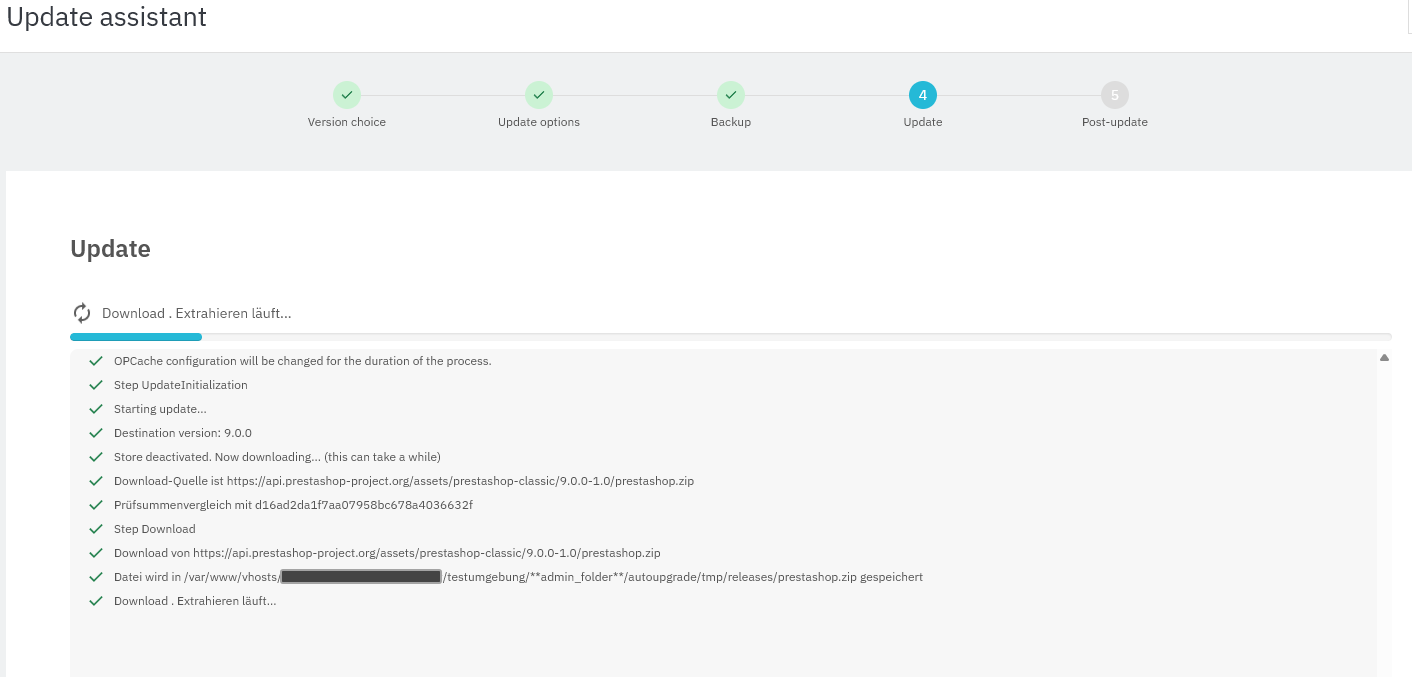Click checkmark beside last Extrahieren läuft log entry

(96, 601)
